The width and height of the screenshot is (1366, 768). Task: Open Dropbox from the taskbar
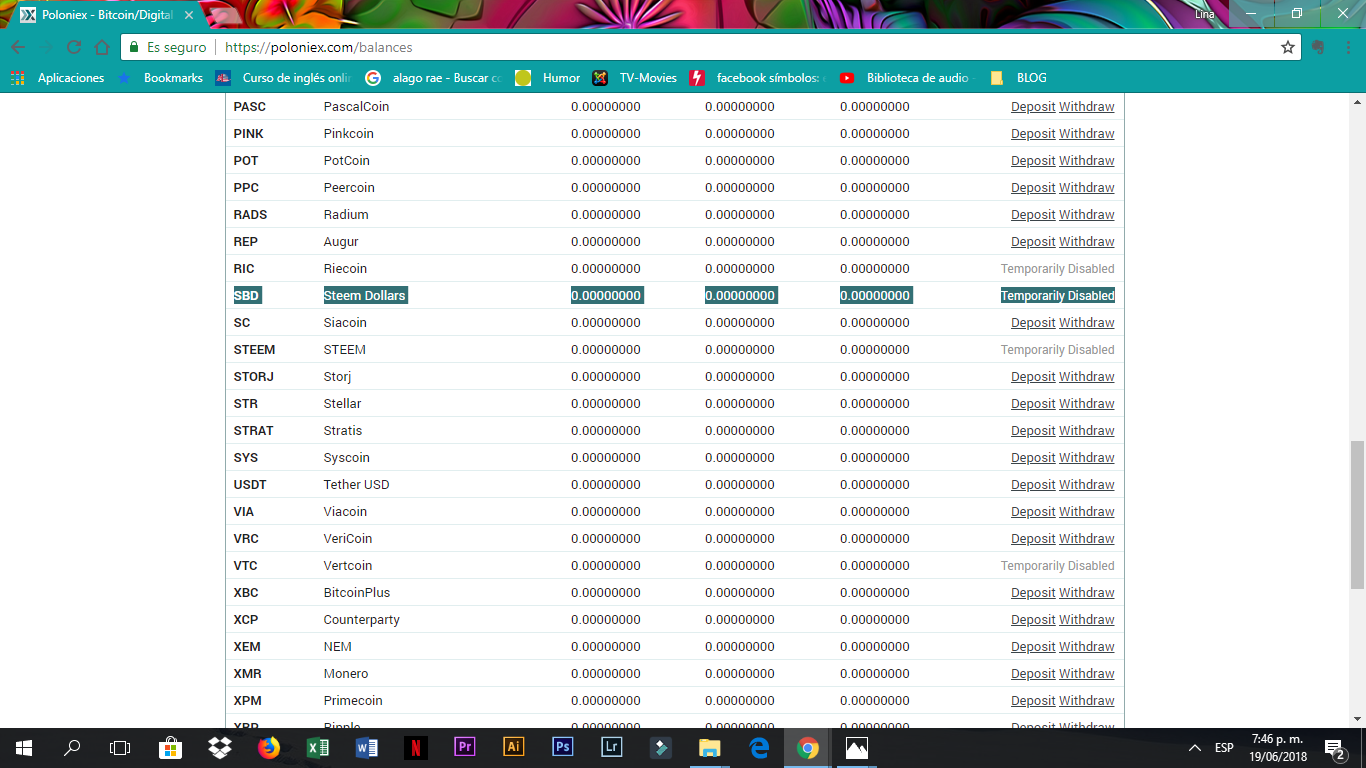click(220, 748)
